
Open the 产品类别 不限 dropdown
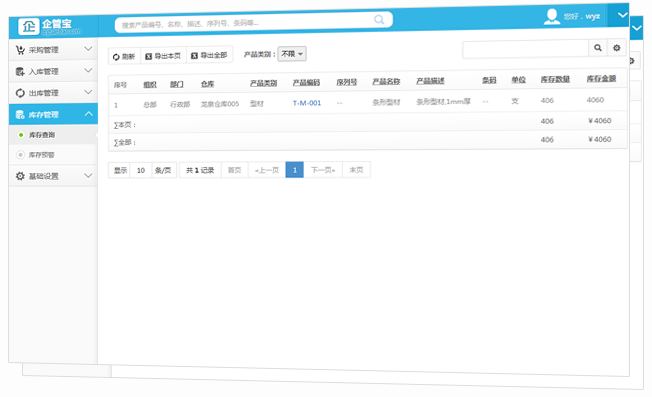[x=292, y=54]
